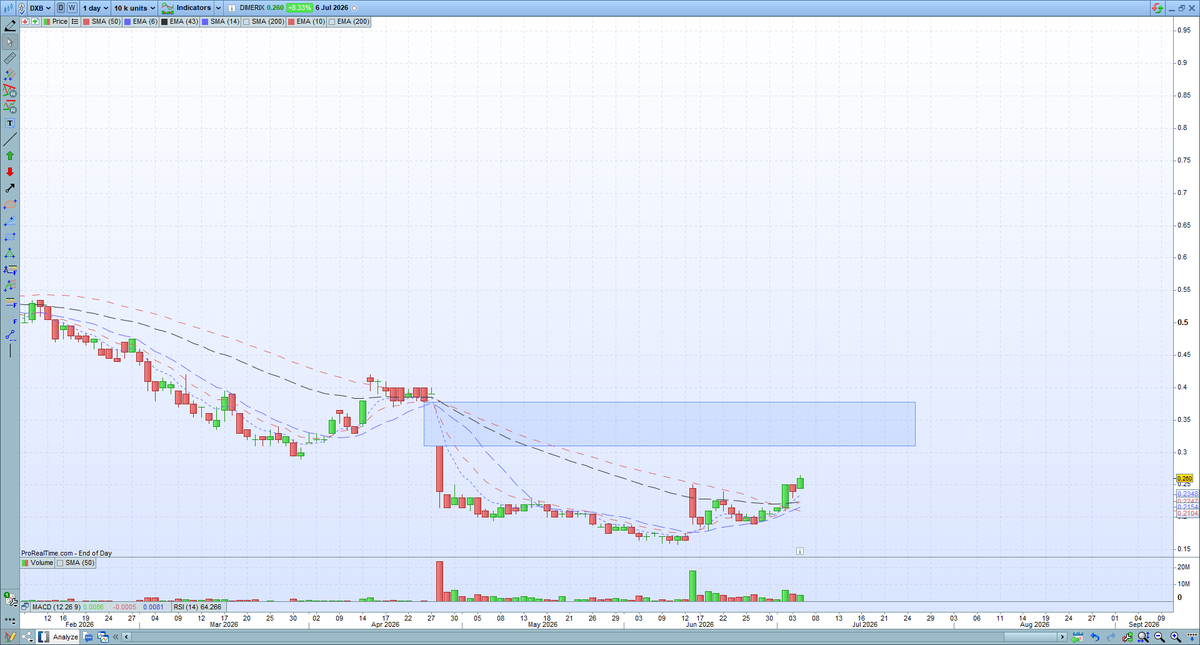
Task: Open the DXB instrument dropdown
Action: pyautogui.click(x=41, y=8)
